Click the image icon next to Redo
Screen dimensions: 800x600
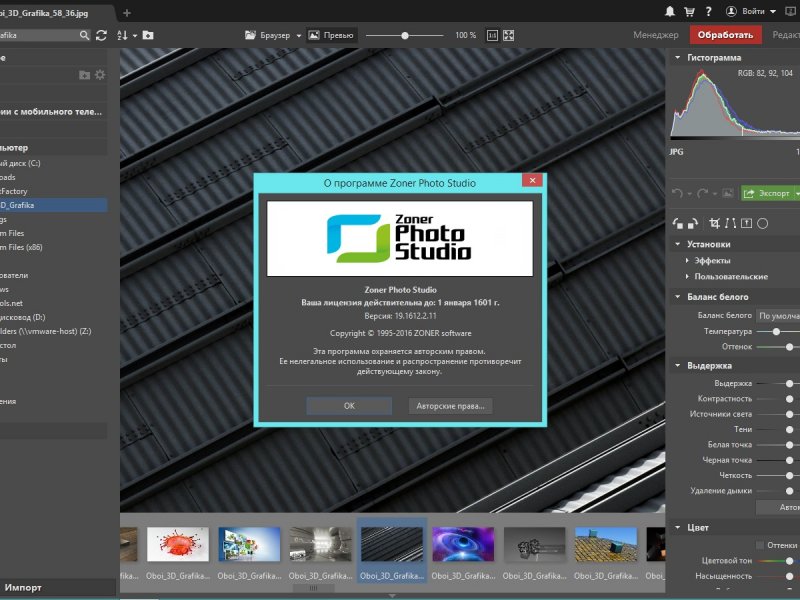(x=728, y=193)
